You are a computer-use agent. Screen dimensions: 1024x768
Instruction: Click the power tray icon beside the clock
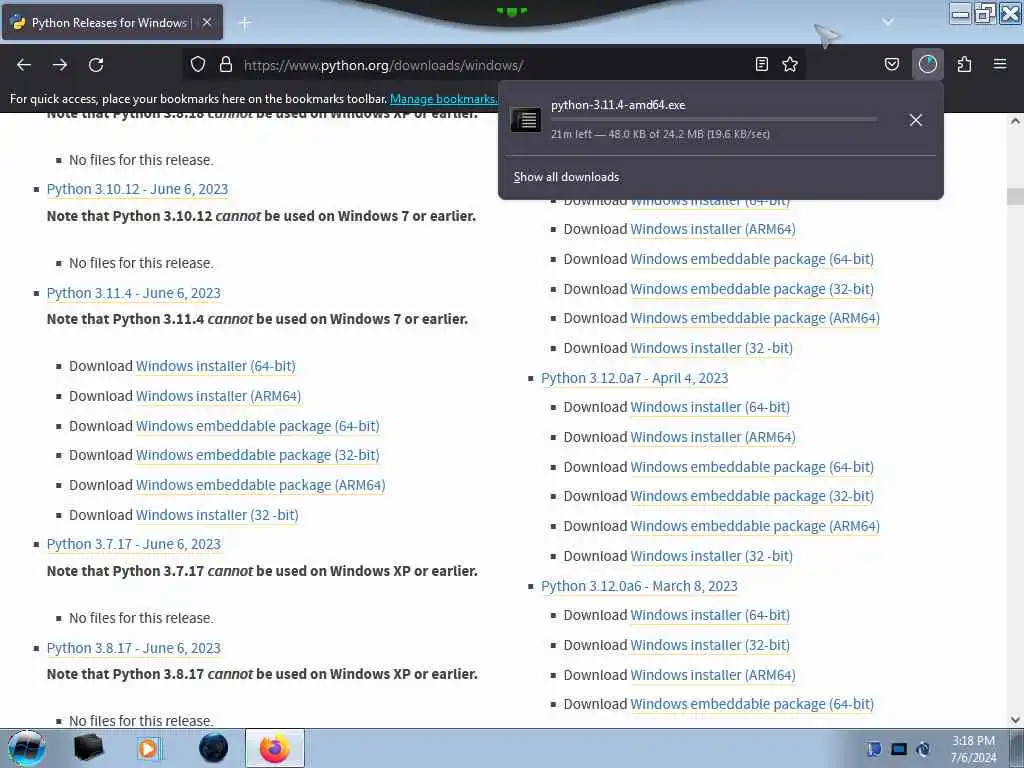point(923,749)
